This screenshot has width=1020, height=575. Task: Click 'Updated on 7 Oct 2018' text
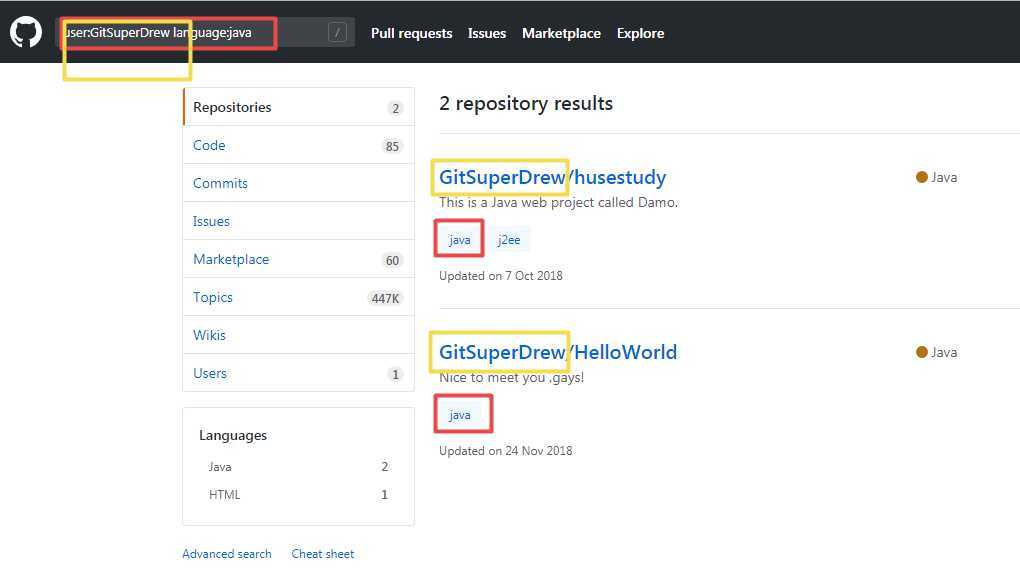pos(500,275)
